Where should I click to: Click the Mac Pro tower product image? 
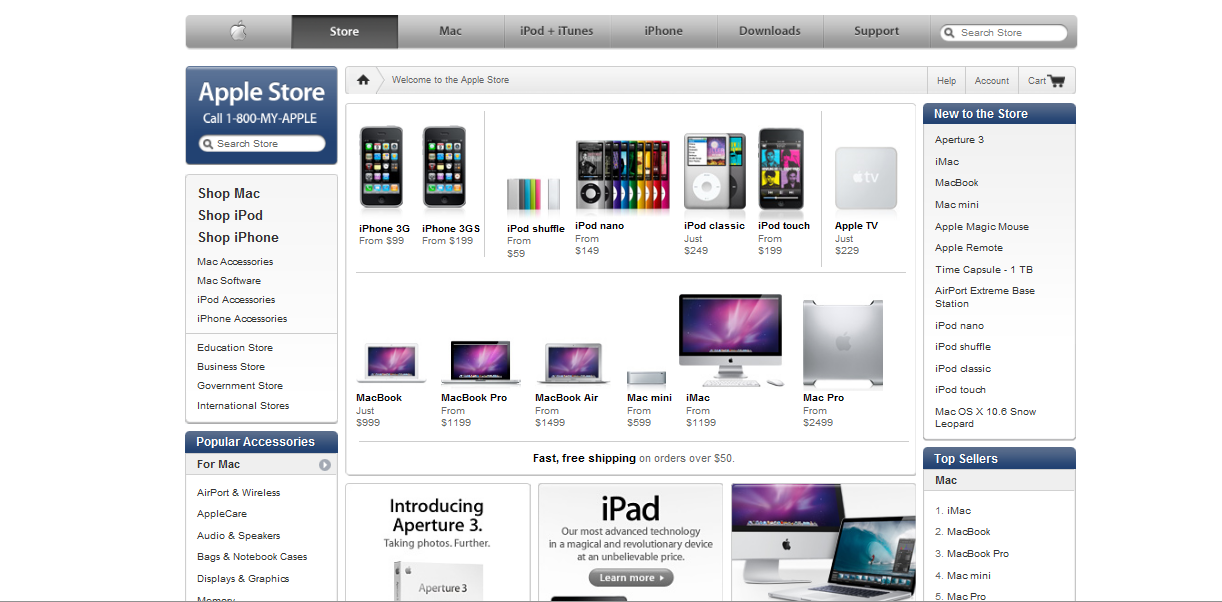pos(843,340)
